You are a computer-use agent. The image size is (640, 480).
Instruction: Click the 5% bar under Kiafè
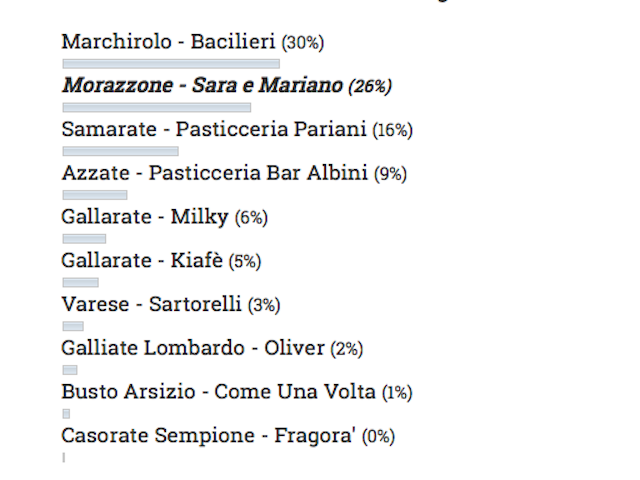coord(80,282)
